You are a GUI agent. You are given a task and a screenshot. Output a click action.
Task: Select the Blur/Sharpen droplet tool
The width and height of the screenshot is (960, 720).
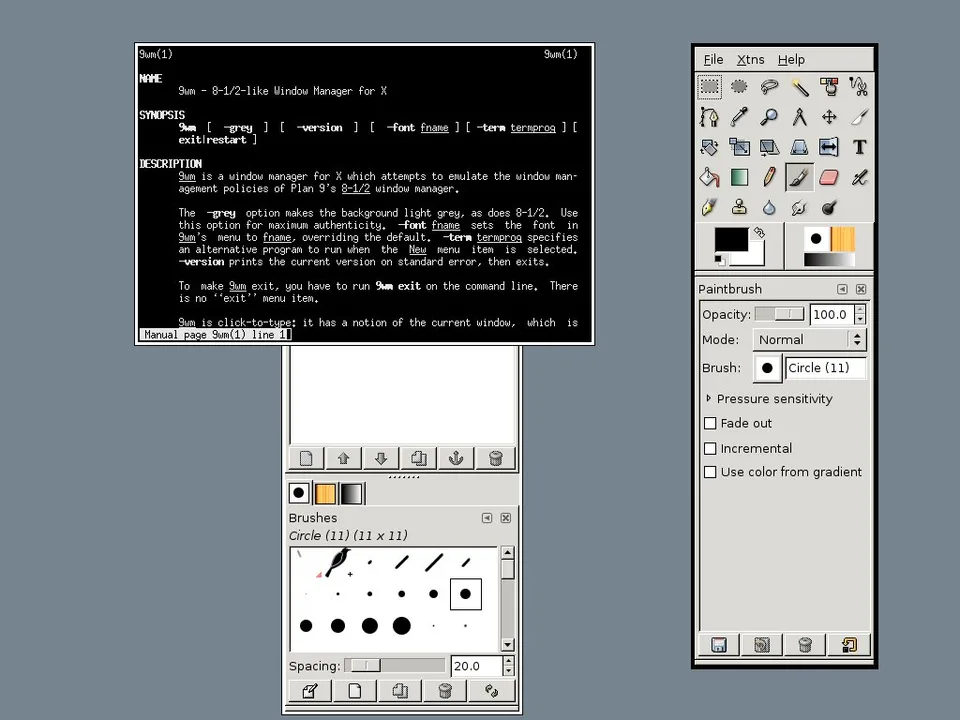pos(770,208)
